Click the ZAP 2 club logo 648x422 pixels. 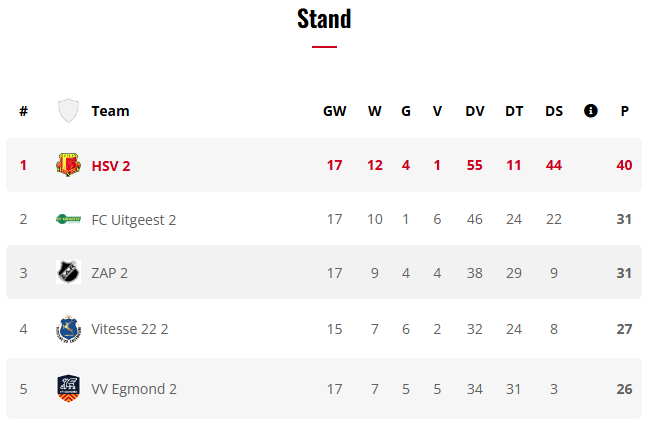click(x=68, y=273)
